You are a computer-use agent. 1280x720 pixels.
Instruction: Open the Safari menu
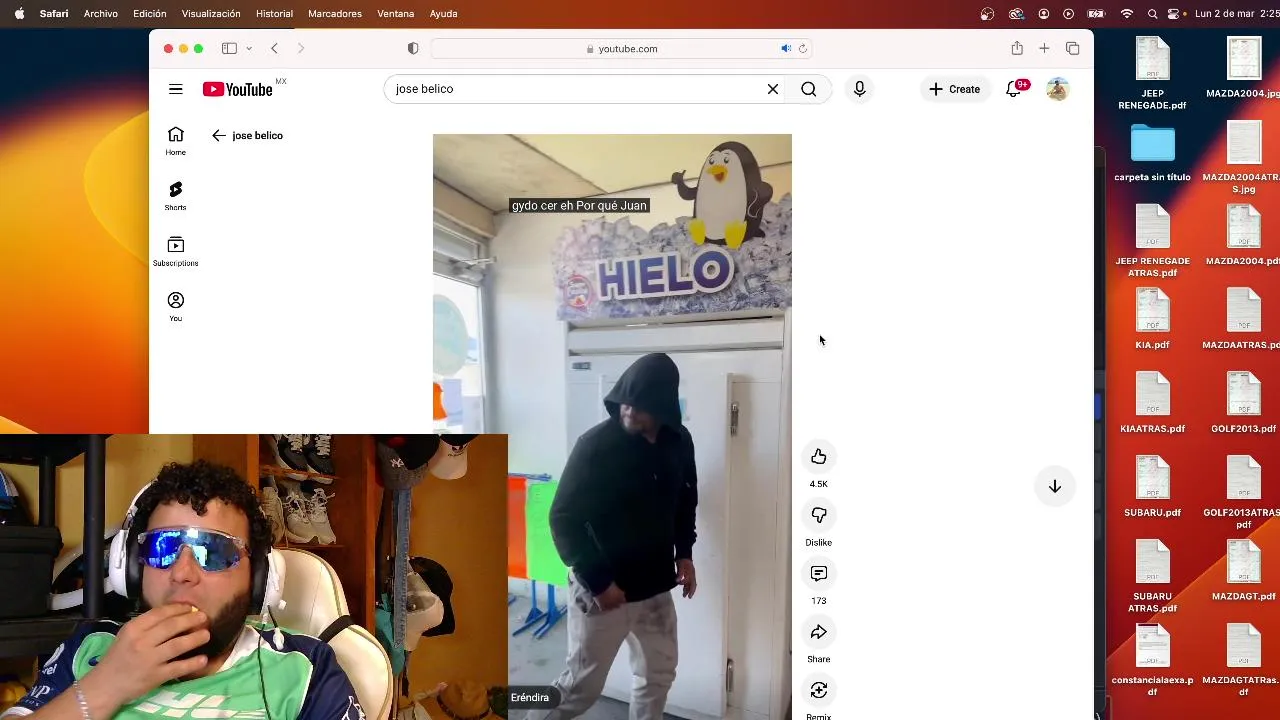pyautogui.click(x=54, y=13)
